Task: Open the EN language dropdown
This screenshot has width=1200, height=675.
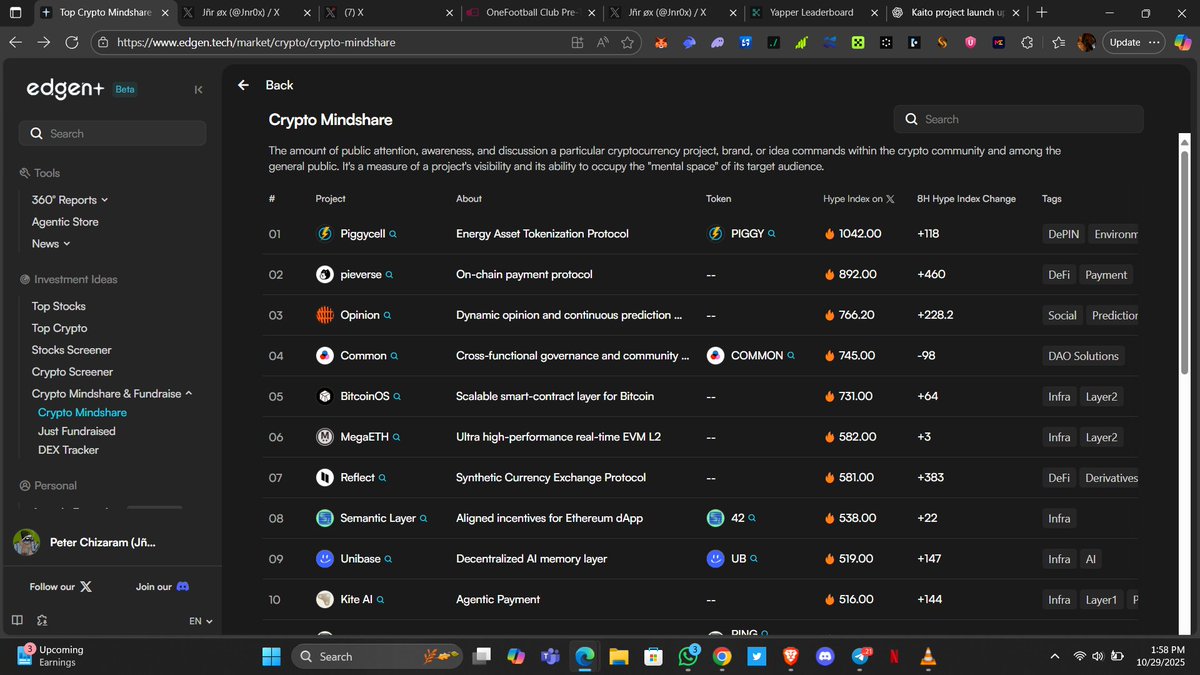Action: tap(200, 621)
